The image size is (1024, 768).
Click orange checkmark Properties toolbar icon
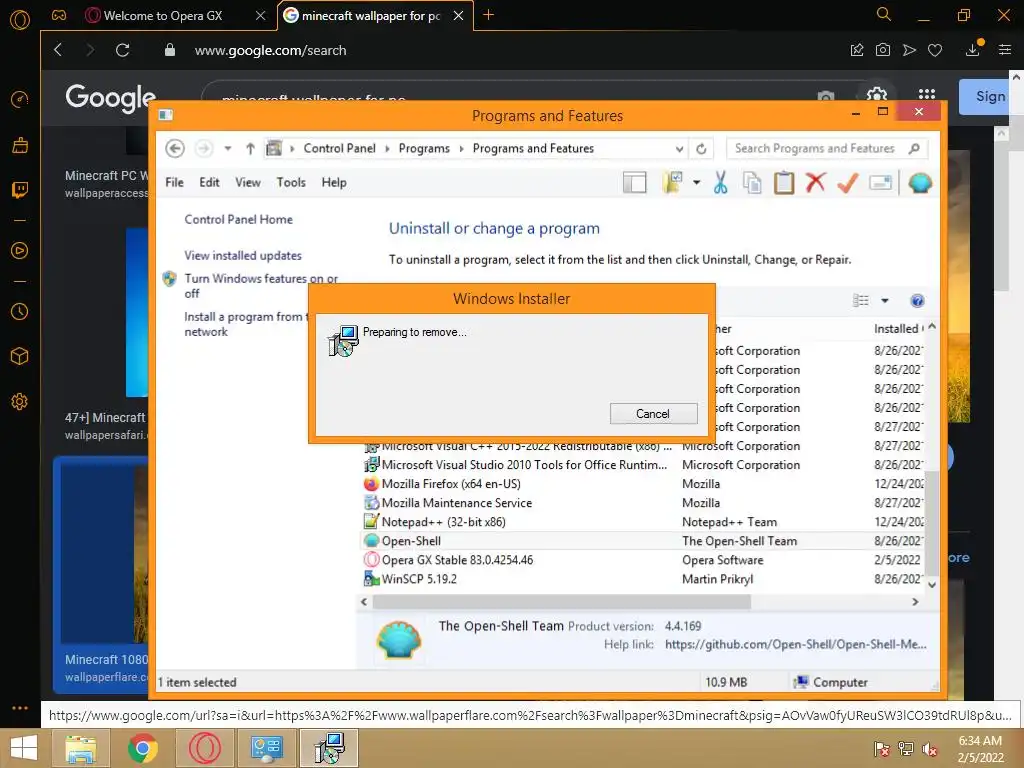point(848,183)
